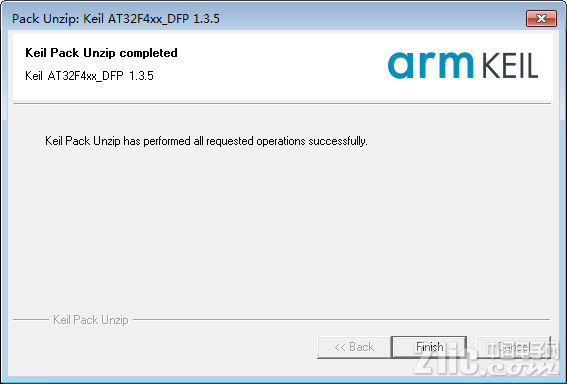
Task: Click the gray 'Keil Pack Unzip' group label
Action: (x=91, y=320)
